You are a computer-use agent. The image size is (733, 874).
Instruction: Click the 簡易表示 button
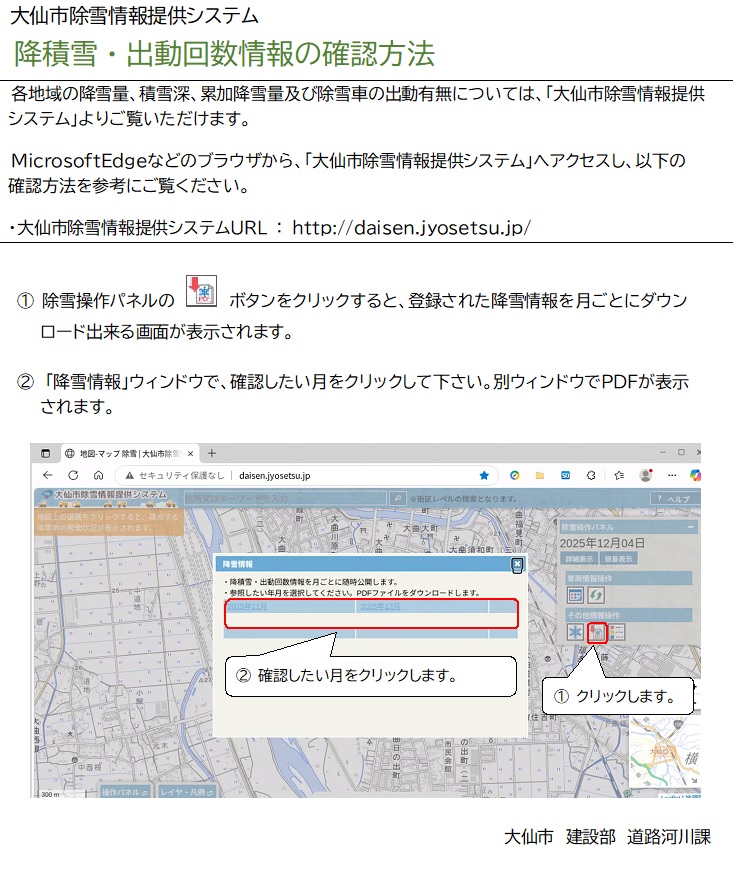coord(618,559)
